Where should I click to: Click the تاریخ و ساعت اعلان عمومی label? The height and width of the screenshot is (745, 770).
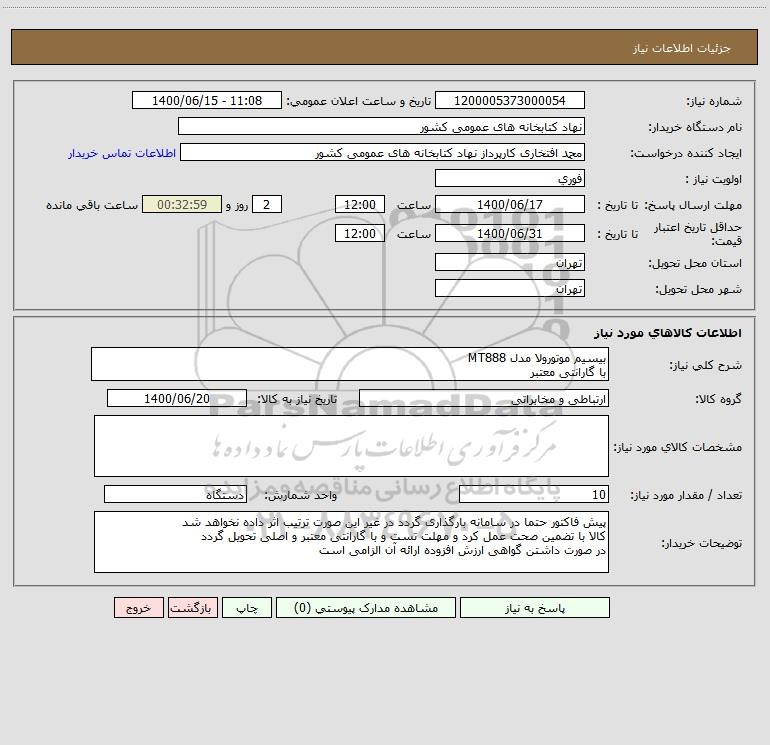coord(358,101)
